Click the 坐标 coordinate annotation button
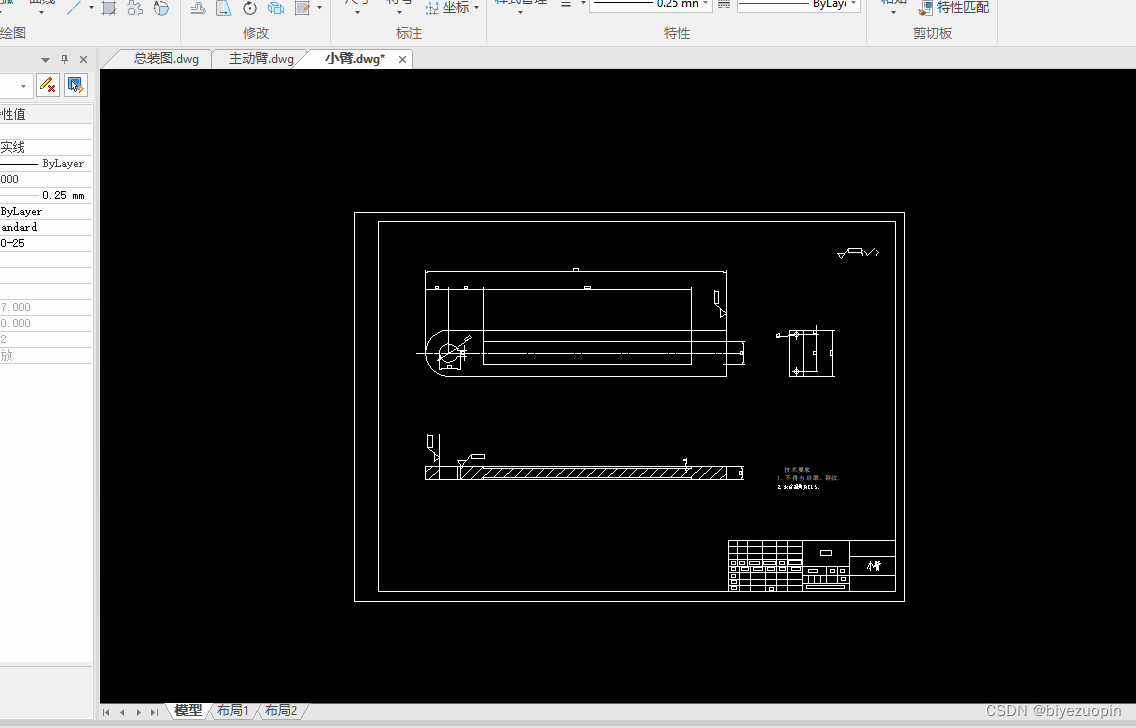 pos(448,8)
